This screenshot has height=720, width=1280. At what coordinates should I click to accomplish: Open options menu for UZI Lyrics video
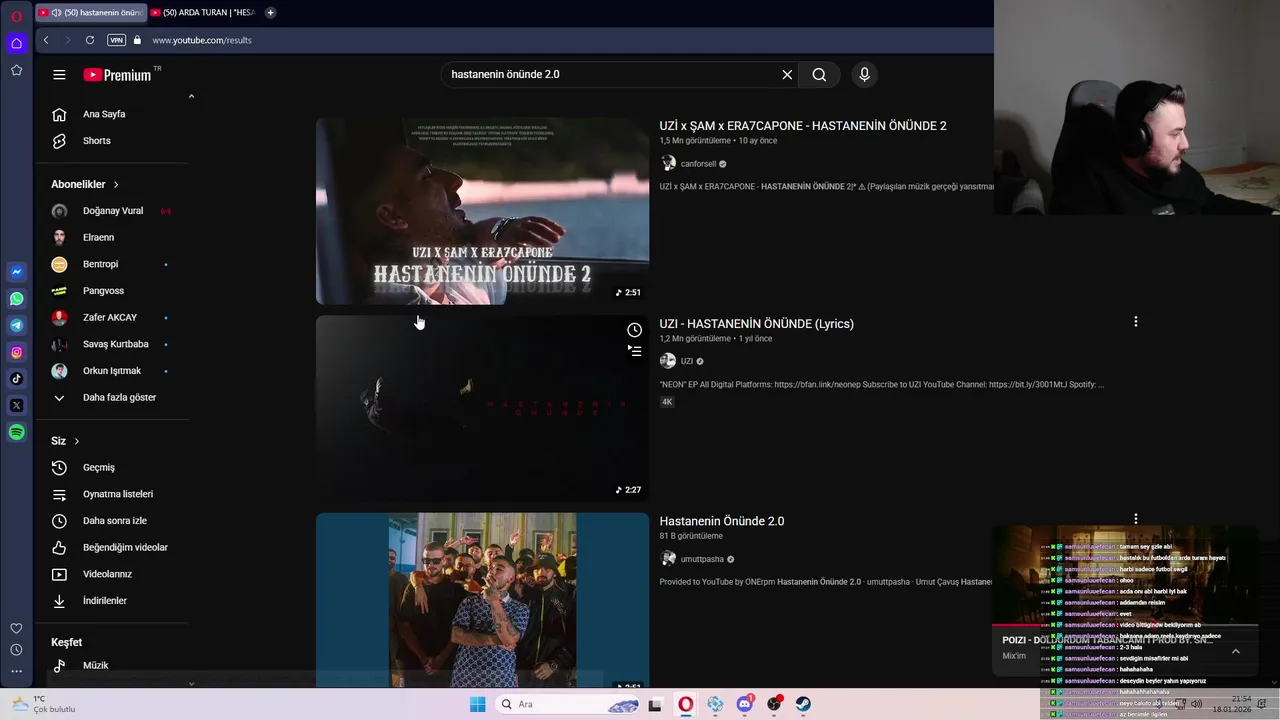point(1135,322)
